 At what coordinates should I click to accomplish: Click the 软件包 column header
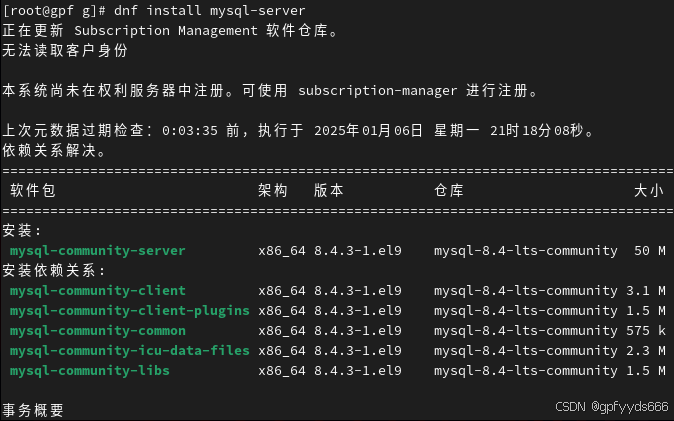(x=33, y=191)
